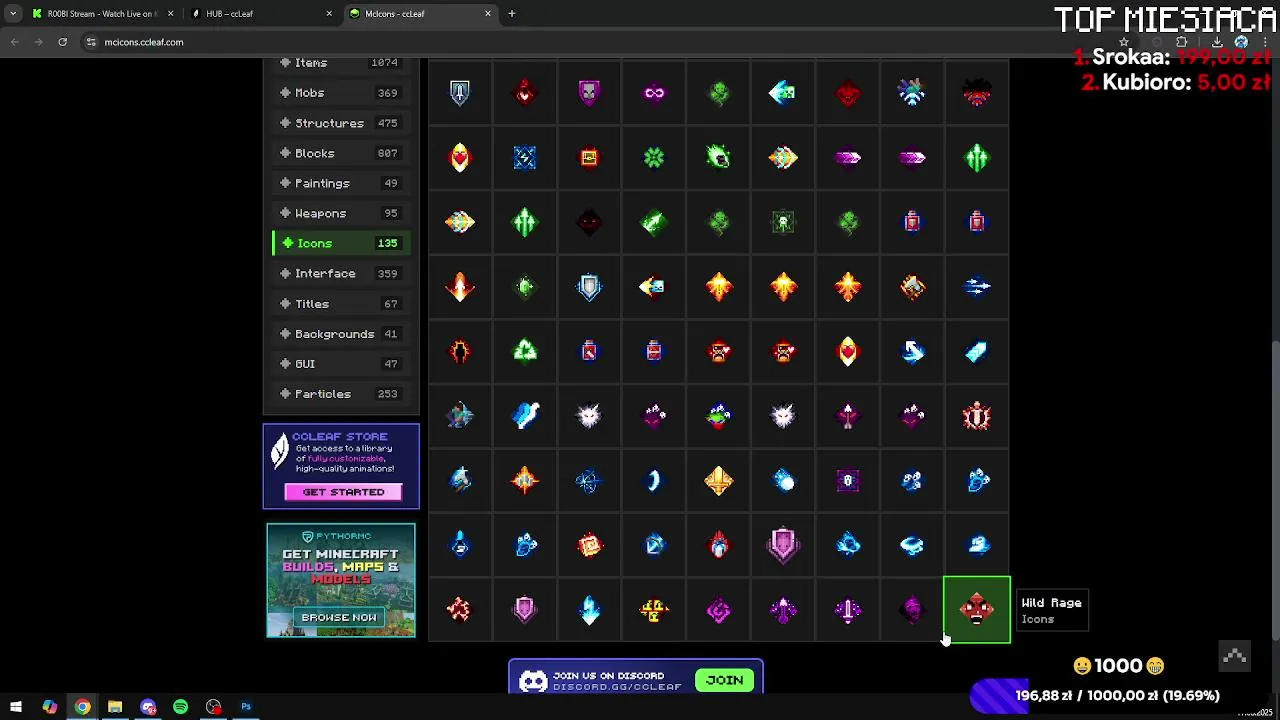Choose the green frog with skulls icon
This screenshot has width=1280, height=720.
pos(719,416)
